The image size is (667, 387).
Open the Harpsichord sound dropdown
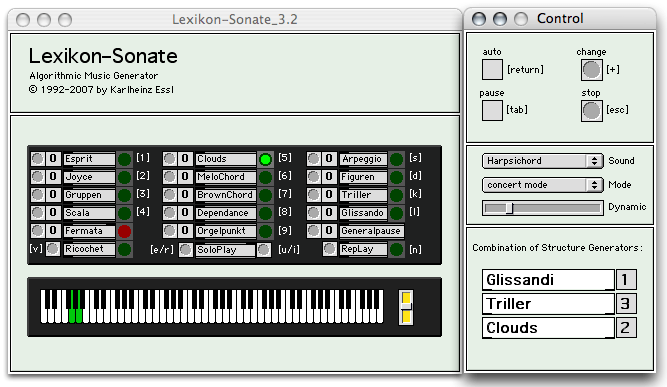pyautogui.click(x=542, y=161)
